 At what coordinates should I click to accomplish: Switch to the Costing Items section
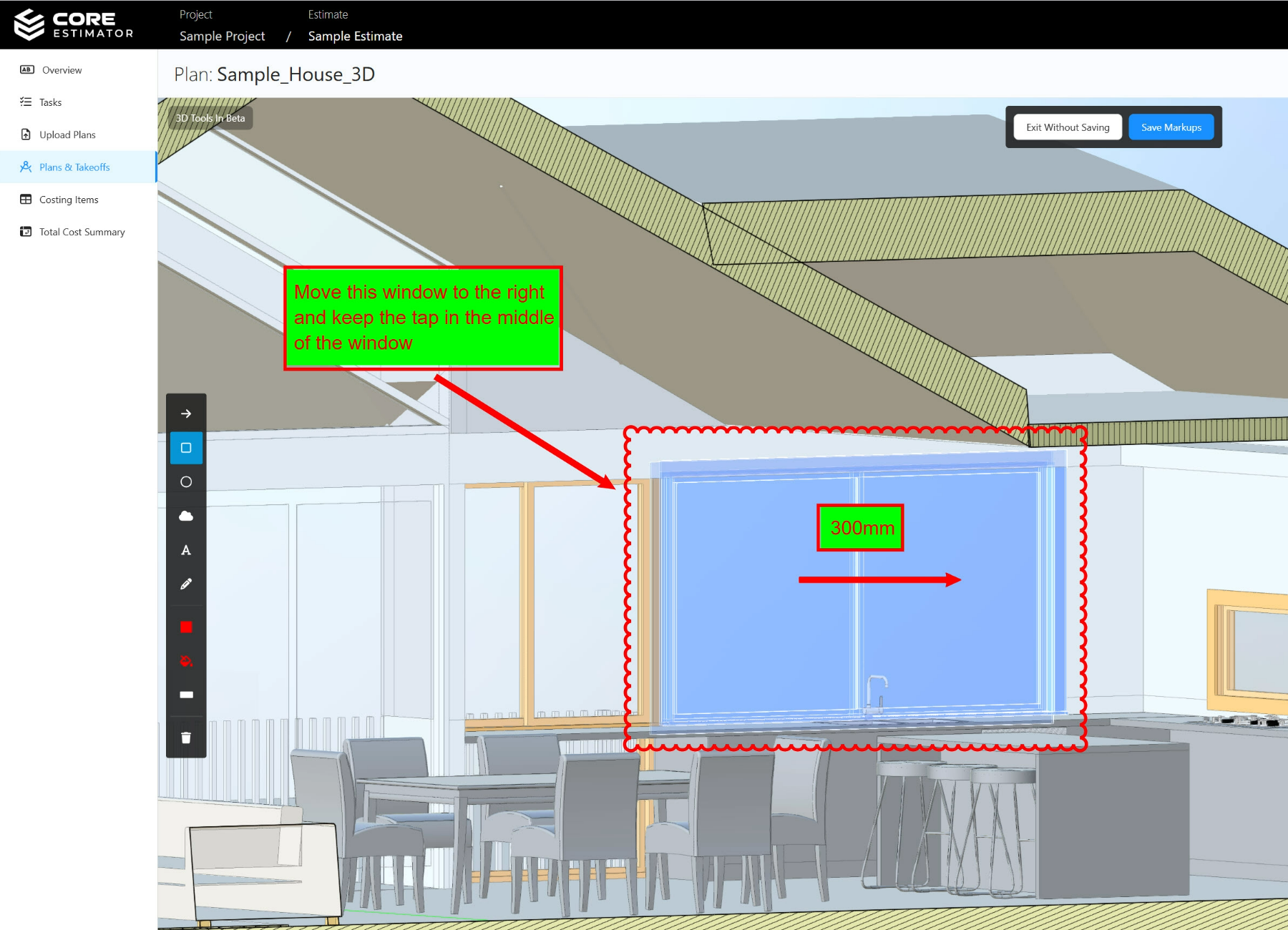(69, 199)
